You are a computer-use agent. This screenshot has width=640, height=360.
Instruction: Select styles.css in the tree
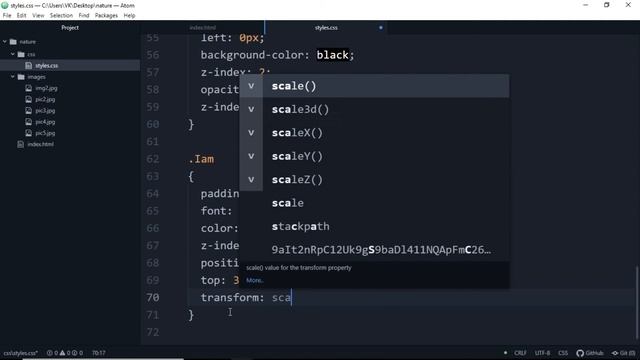tap(46, 65)
